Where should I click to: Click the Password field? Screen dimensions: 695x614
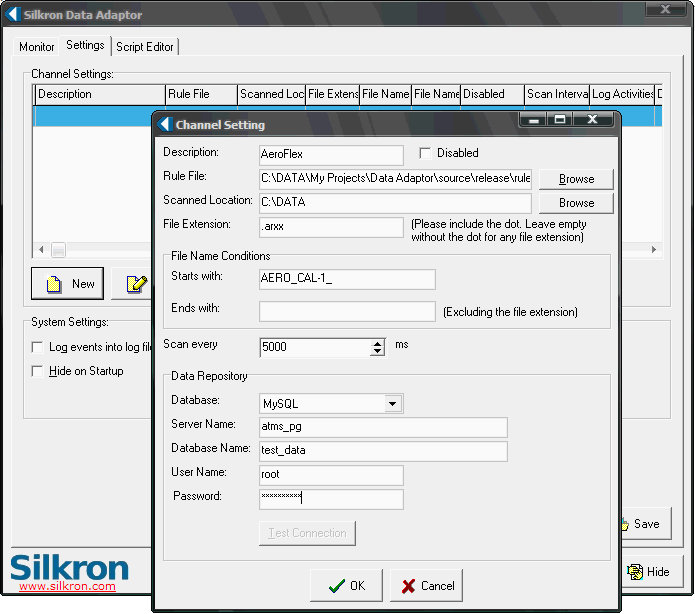click(x=332, y=499)
